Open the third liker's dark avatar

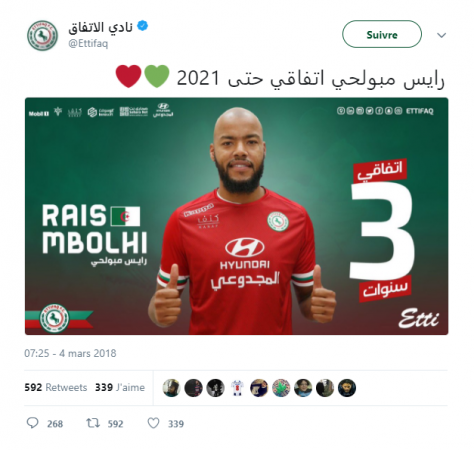tap(215, 388)
